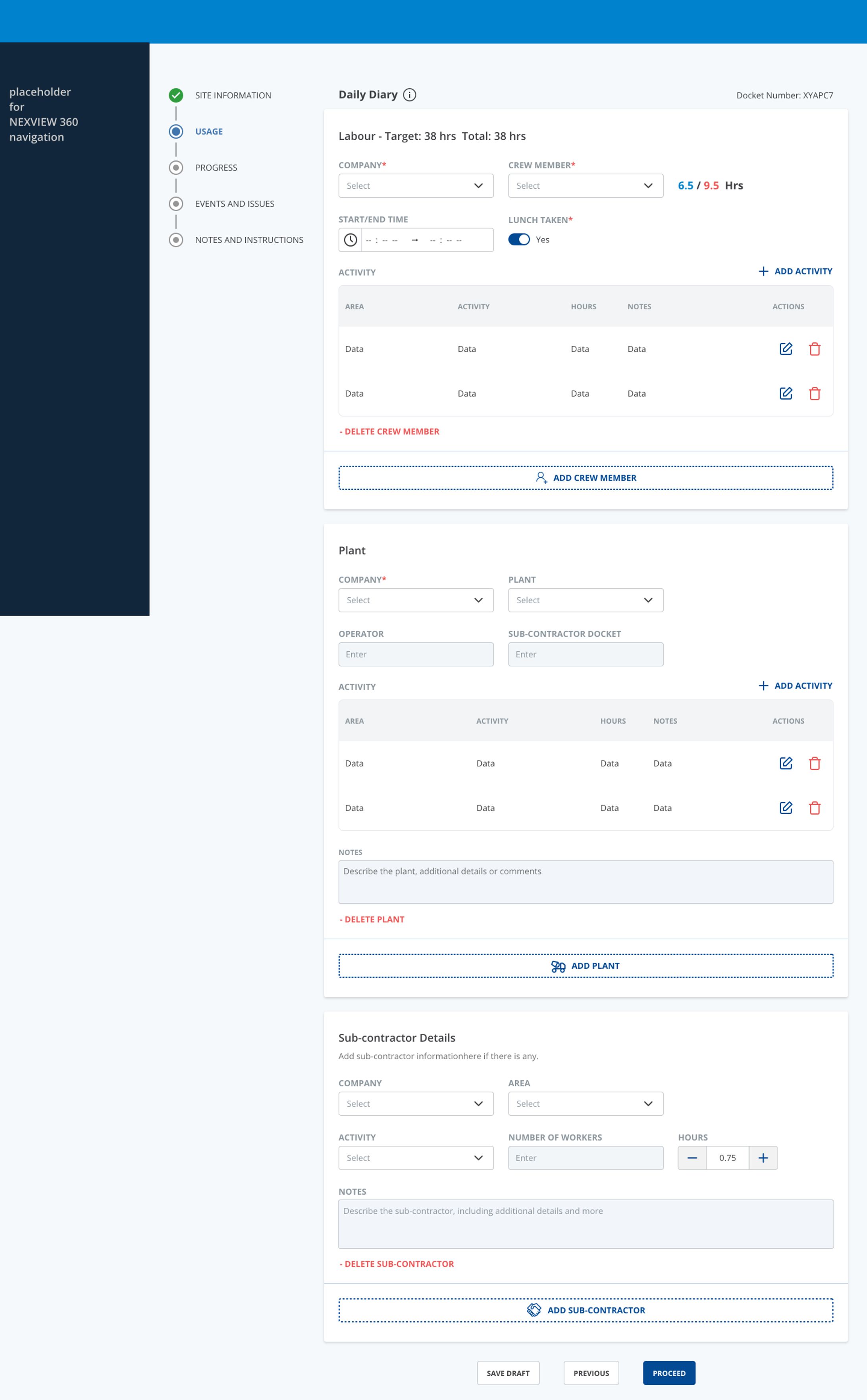This screenshot has height=1400, width=867.
Task: Open the Crew Member dropdown
Action: click(x=586, y=186)
